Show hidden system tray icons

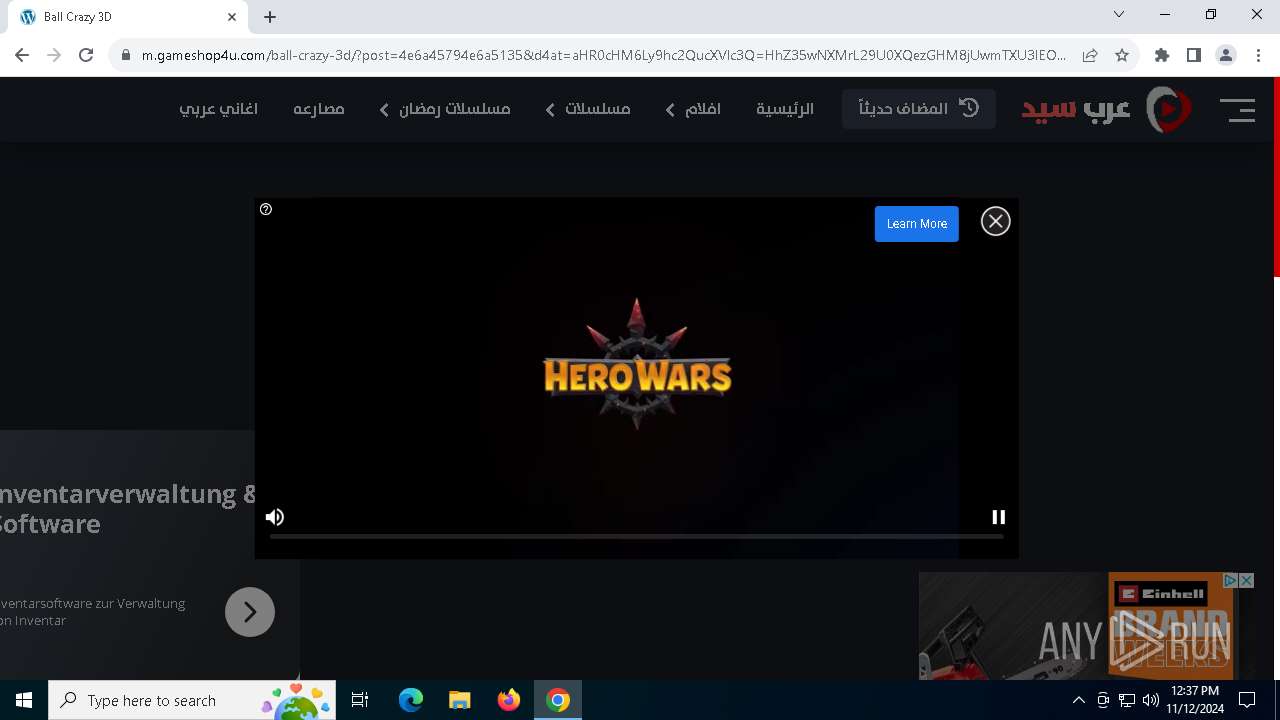click(x=1078, y=700)
